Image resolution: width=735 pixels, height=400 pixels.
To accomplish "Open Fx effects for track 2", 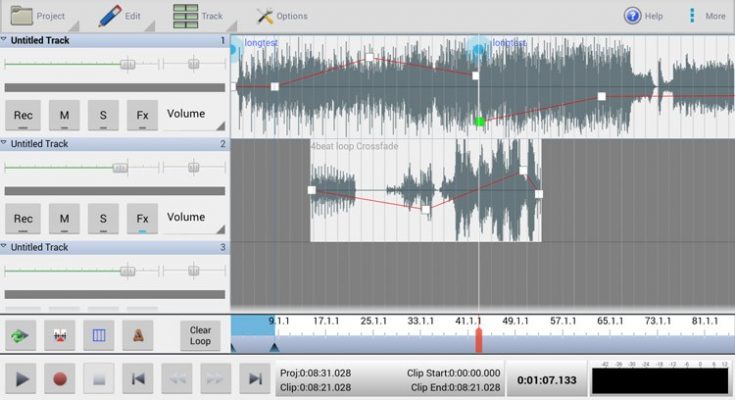I will pyautogui.click(x=142, y=218).
